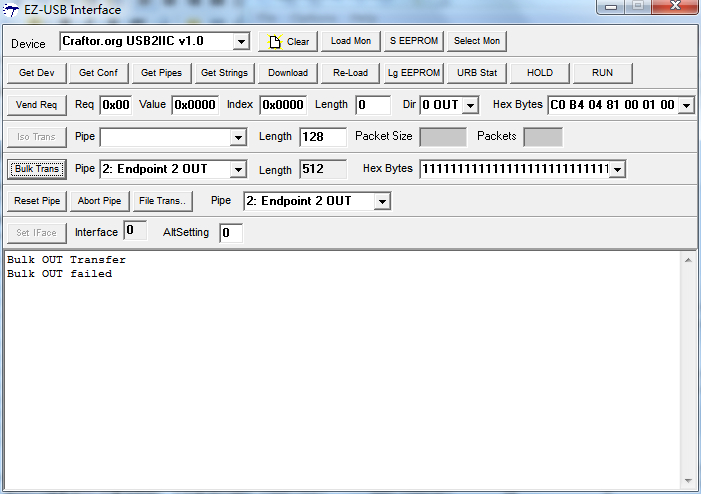Expand the Dir 0 OUT dropdown
The image size is (701, 494).
pos(470,105)
